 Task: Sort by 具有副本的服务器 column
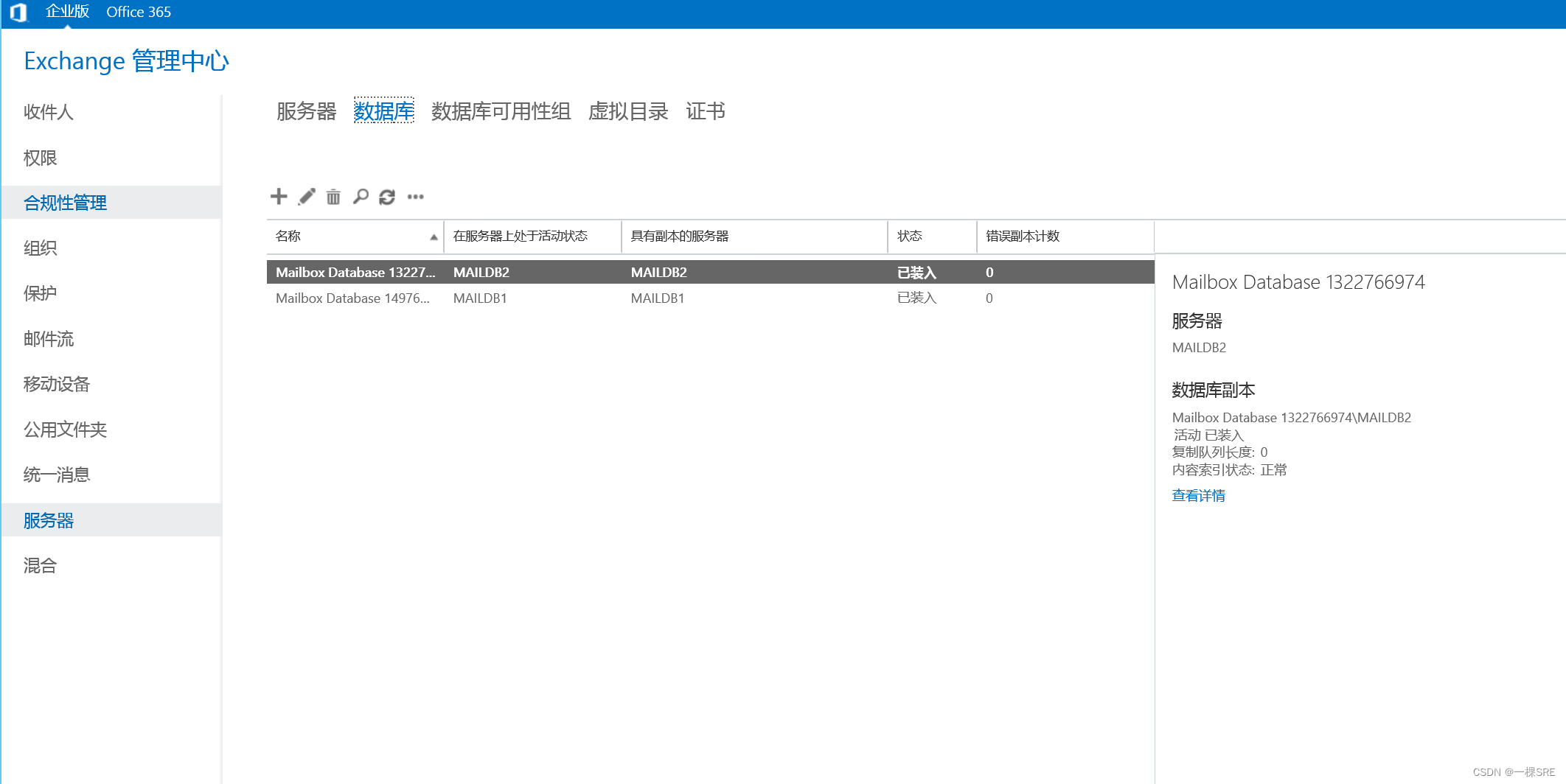pyautogui.click(x=754, y=237)
